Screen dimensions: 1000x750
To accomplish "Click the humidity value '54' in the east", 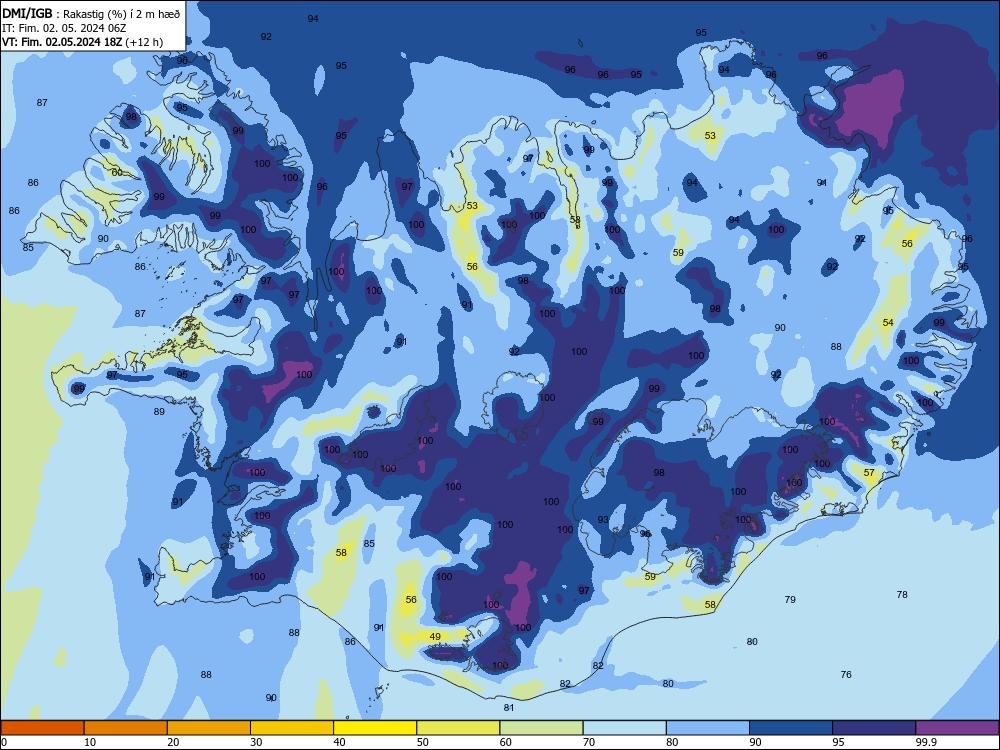I will pyautogui.click(x=888, y=323).
